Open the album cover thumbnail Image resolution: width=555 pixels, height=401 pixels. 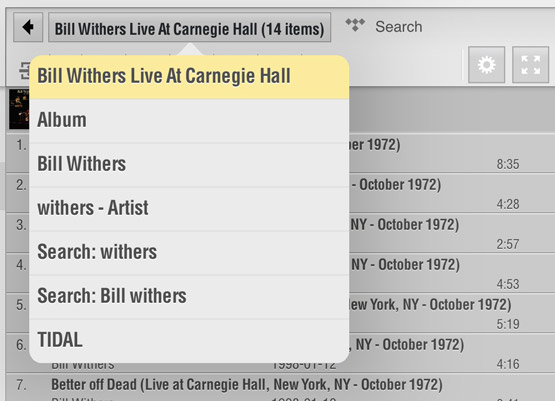19,109
